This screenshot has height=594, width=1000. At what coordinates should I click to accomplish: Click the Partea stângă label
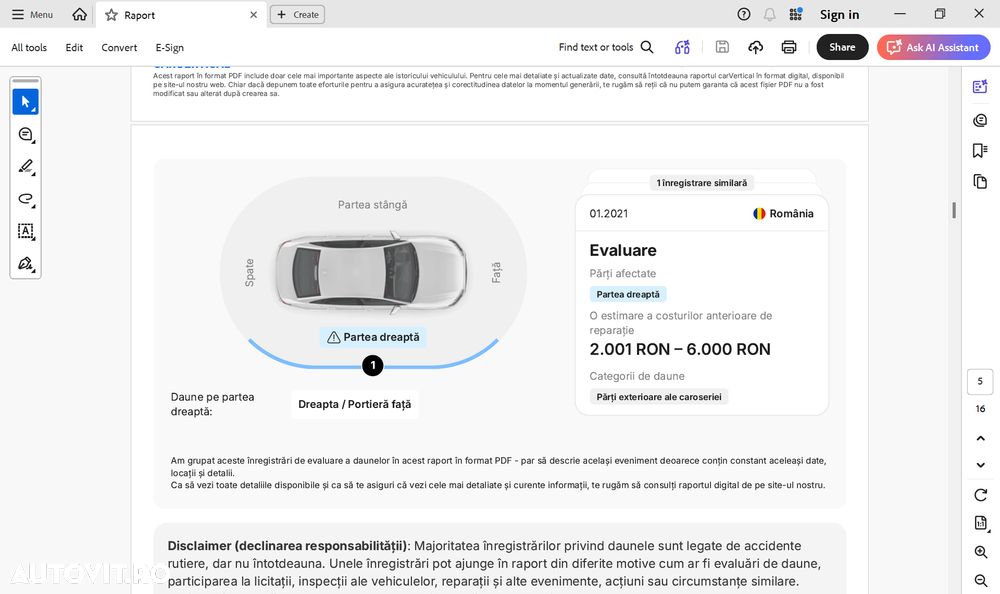pyautogui.click(x=372, y=205)
